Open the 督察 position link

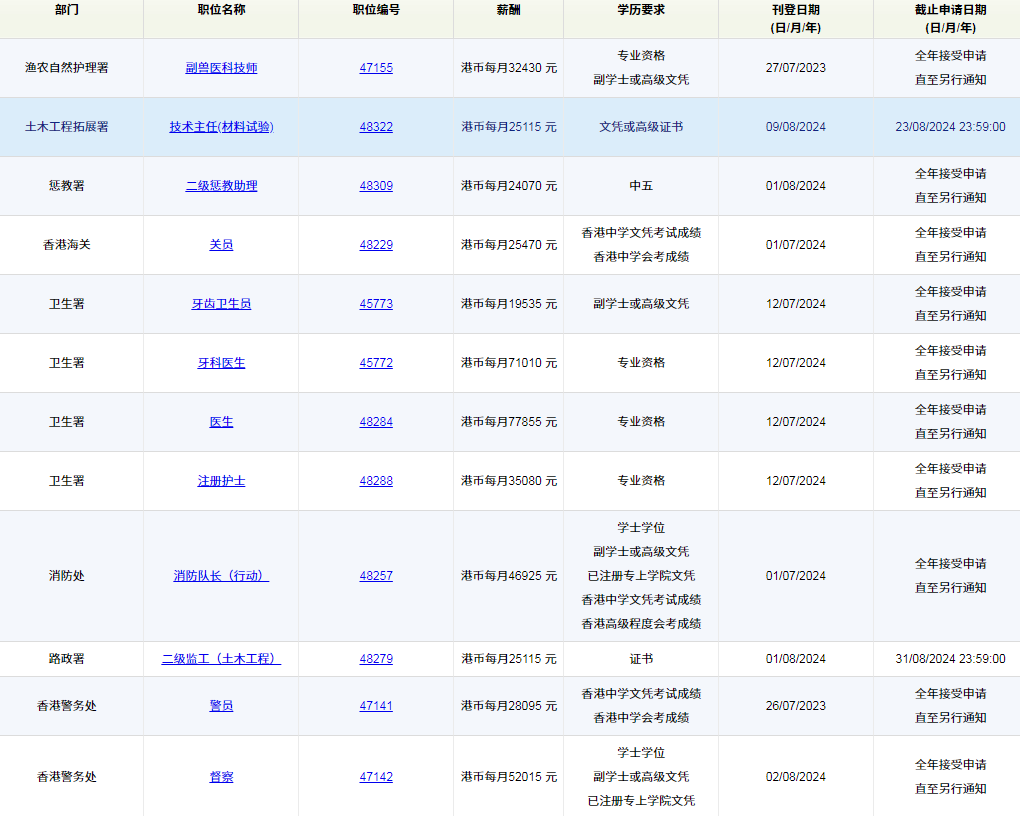click(x=221, y=777)
